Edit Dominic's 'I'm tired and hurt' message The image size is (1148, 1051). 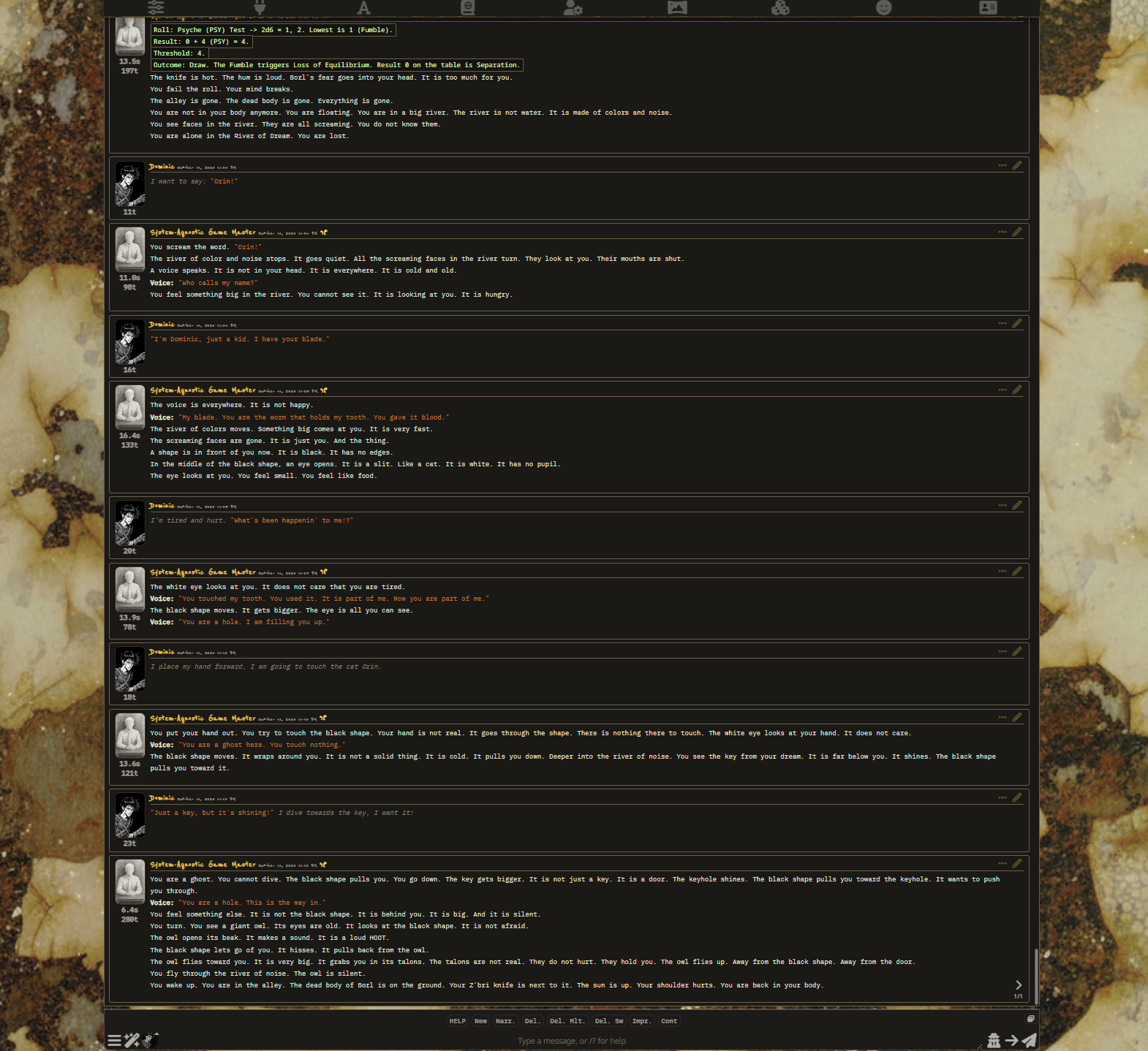pyautogui.click(x=1016, y=505)
